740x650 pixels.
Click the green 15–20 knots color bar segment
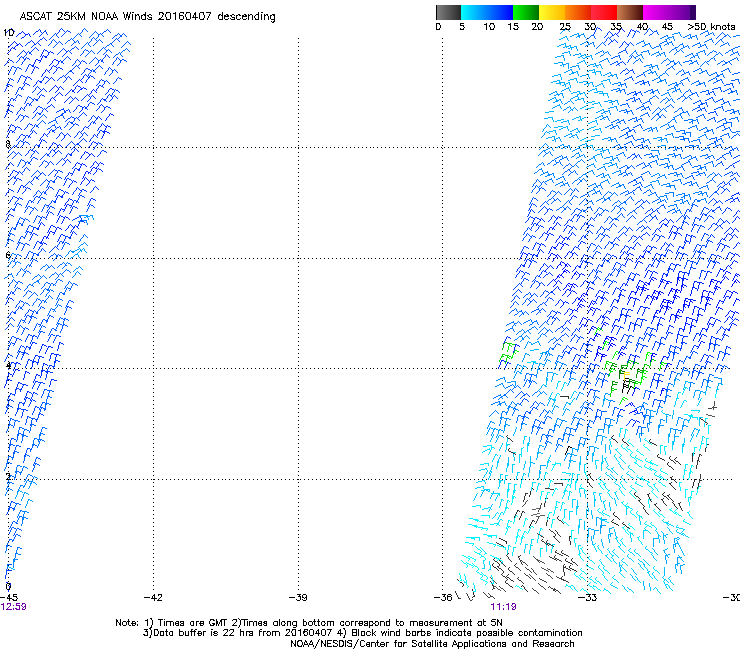[526, 12]
